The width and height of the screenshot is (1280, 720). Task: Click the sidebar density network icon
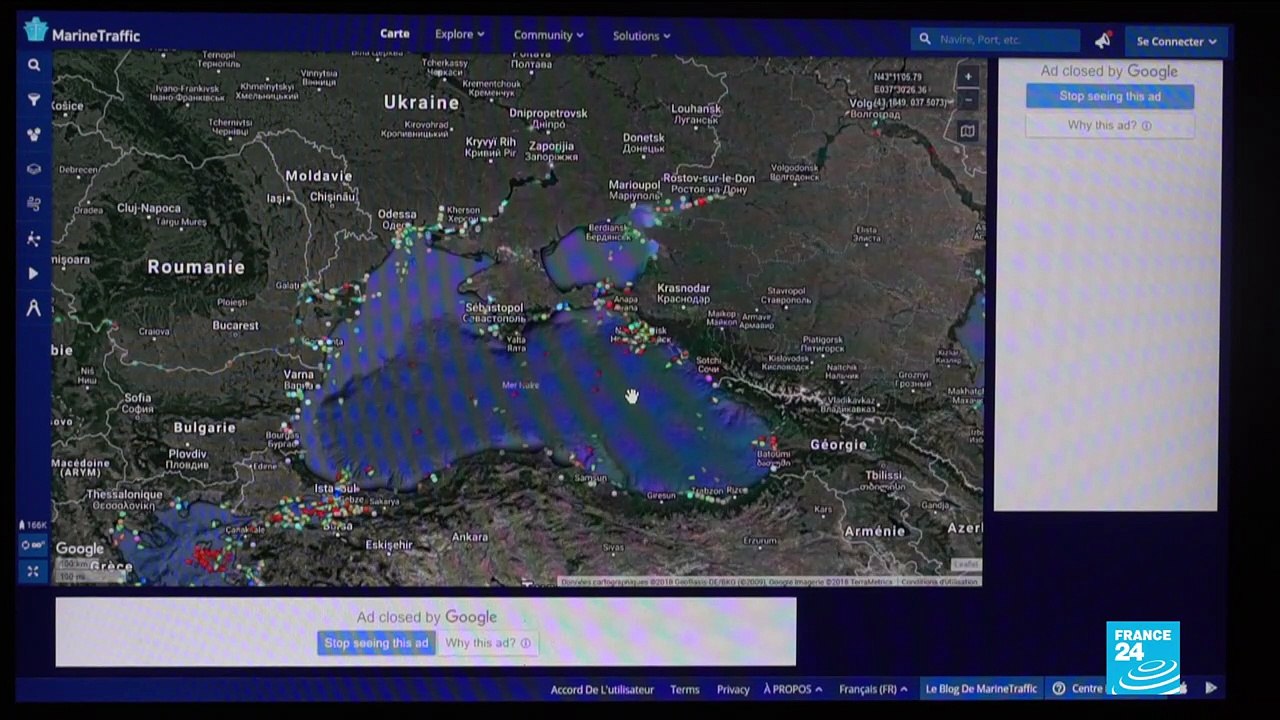34,239
